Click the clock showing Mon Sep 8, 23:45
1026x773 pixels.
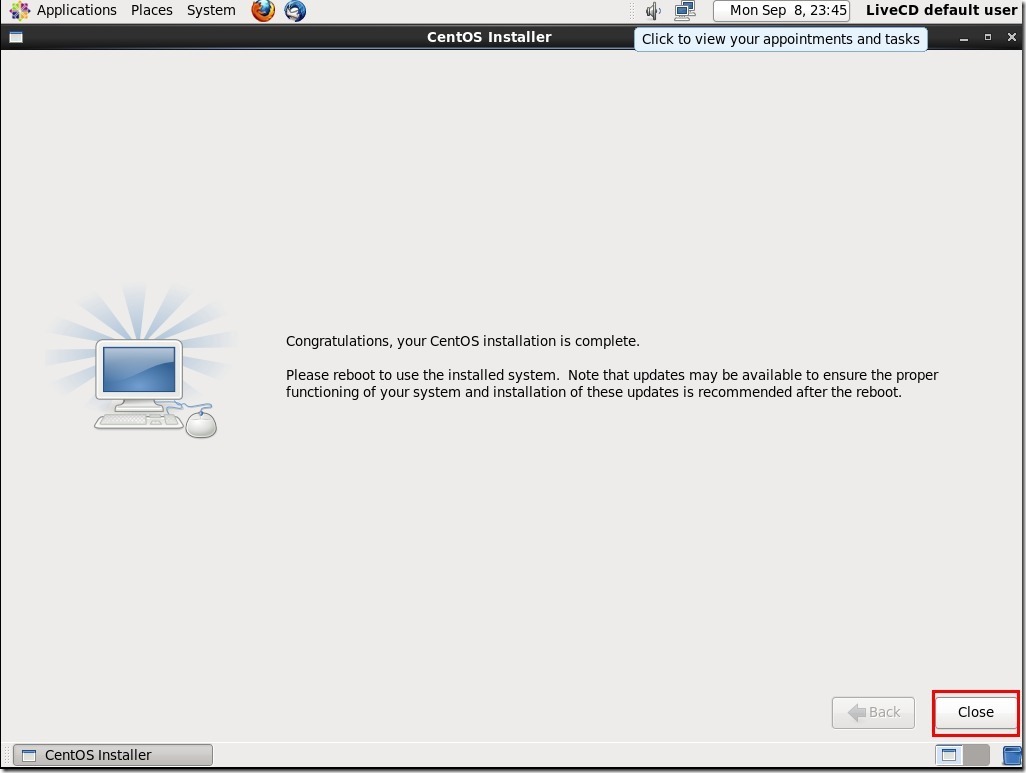point(781,10)
